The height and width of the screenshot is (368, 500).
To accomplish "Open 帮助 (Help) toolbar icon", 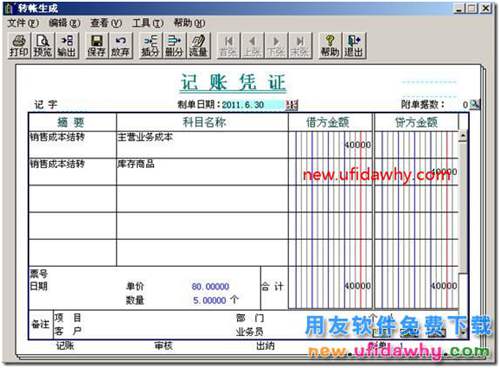I will point(330,46).
